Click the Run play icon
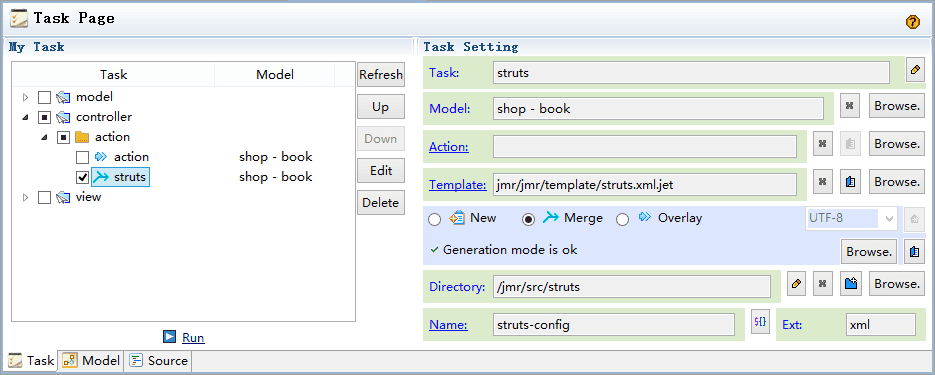The width and height of the screenshot is (935, 375). [x=169, y=337]
